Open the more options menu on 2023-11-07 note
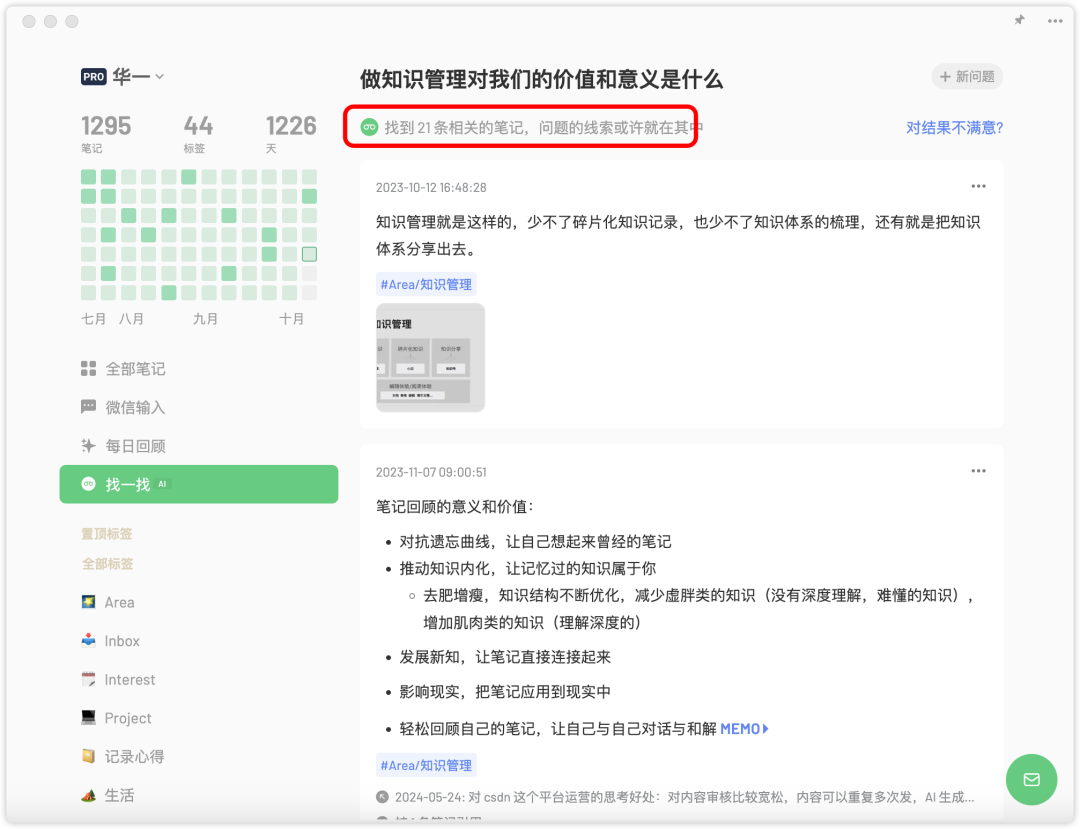Screen dimensions: 1080x829 [978, 471]
